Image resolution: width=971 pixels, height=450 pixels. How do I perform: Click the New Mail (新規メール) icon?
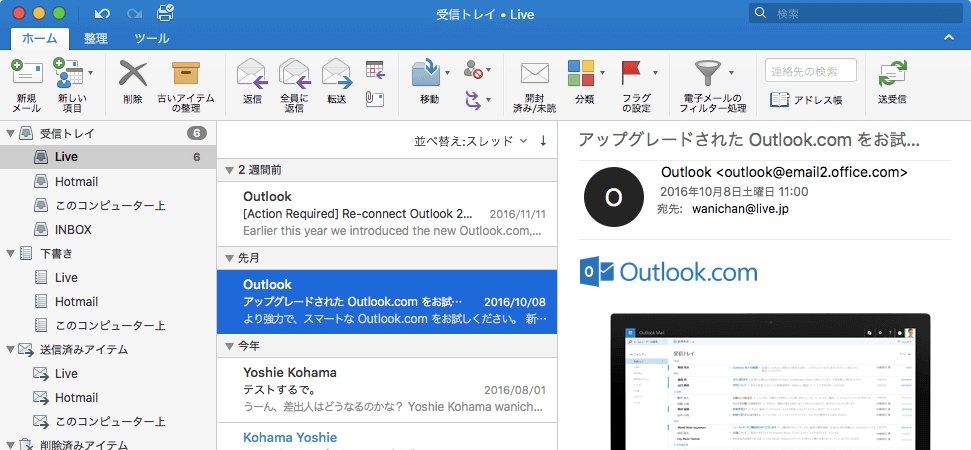pyautogui.click(x=27, y=74)
